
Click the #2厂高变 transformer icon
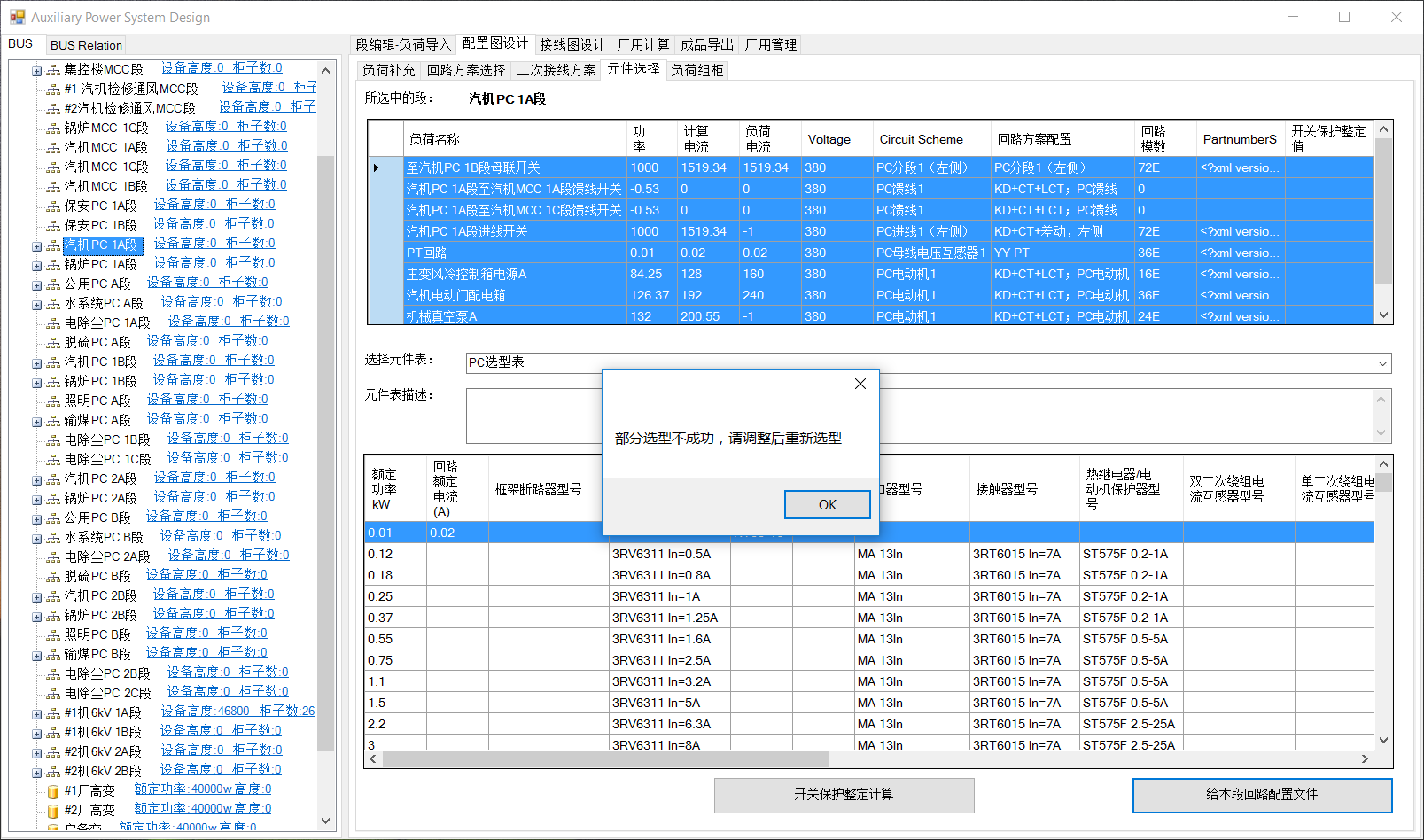pos(53,810)
